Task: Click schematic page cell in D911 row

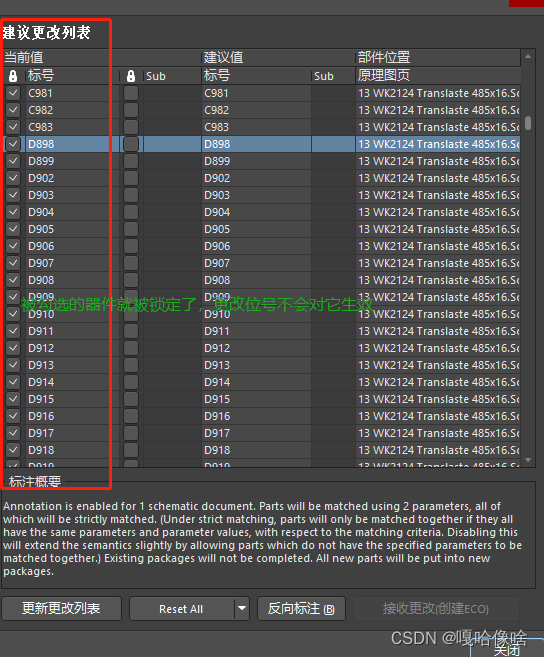Action: (x=438, y=331)
